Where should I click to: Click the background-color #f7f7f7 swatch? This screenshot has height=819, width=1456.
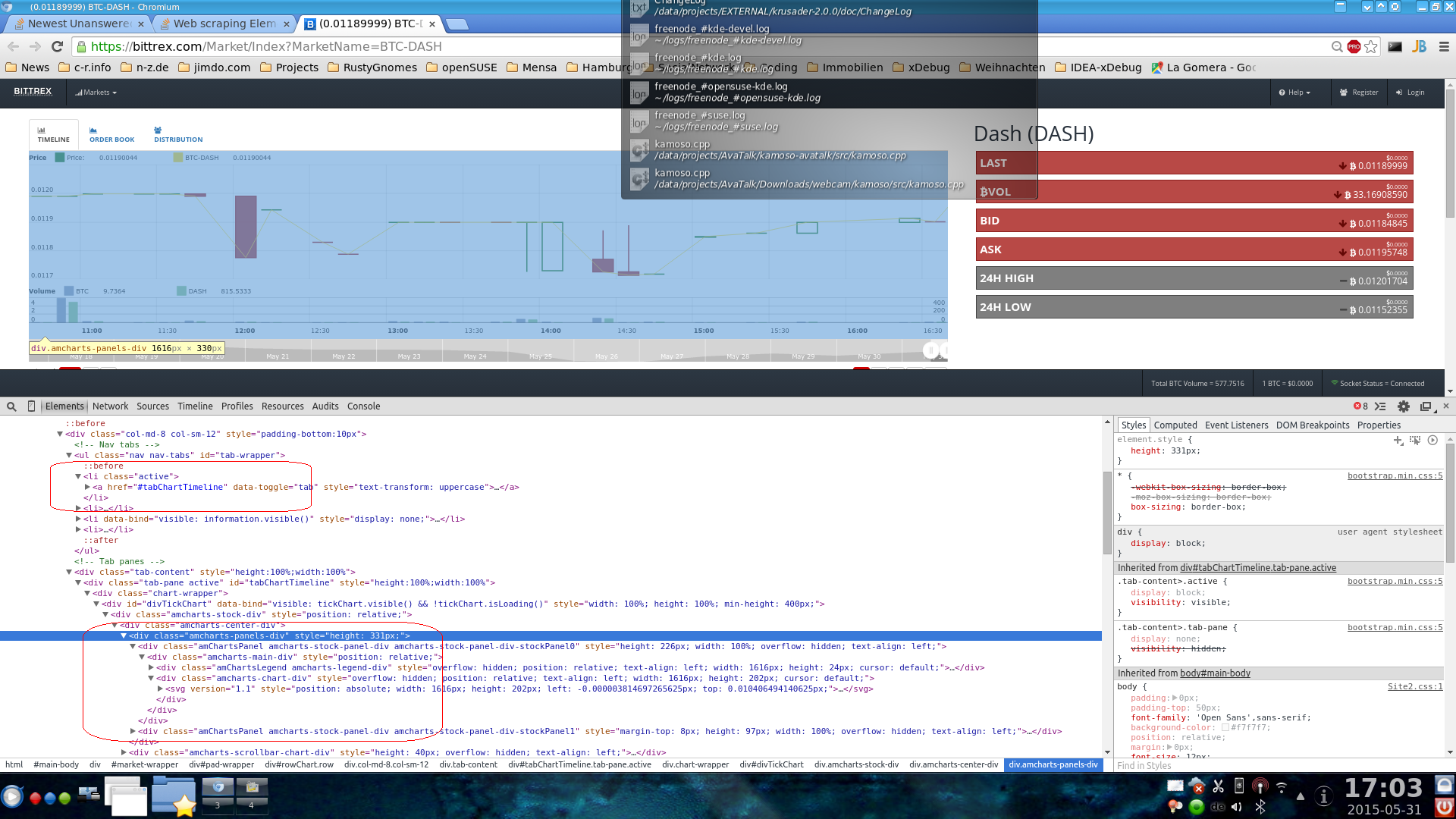(1225, 728)
